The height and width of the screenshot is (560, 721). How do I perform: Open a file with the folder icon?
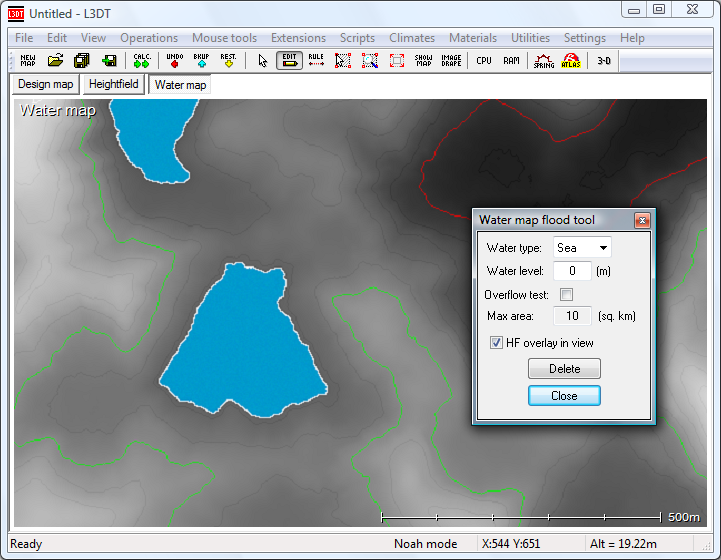56,60
